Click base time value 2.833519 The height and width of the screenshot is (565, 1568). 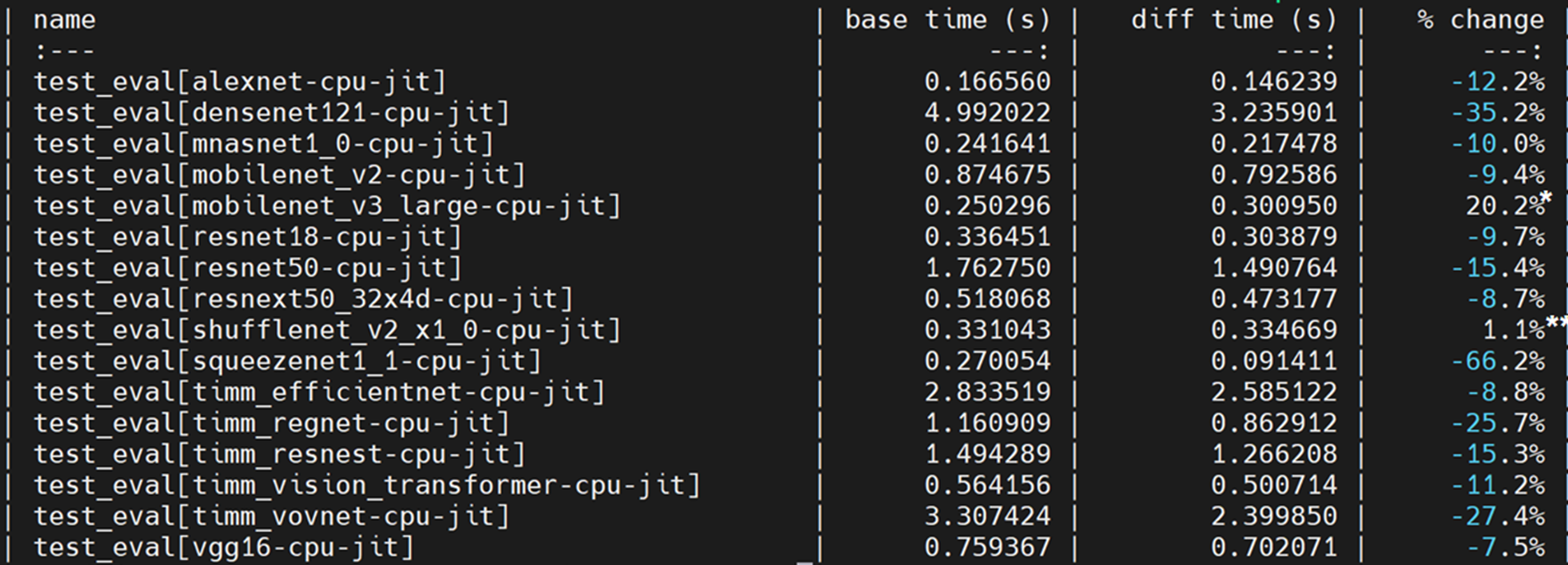987,392
